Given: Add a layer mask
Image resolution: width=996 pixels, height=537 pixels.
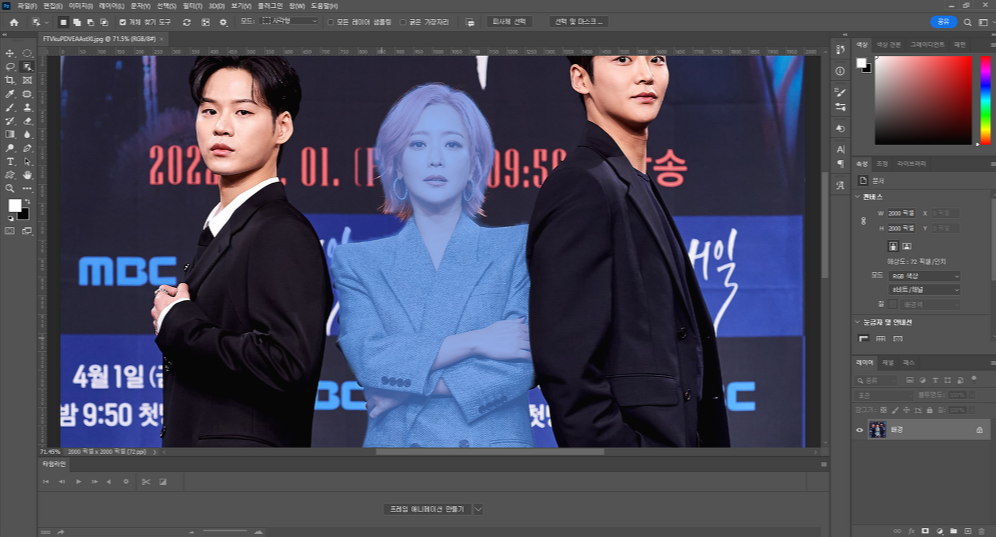Looking at the screenshot, I should pyautogui.click(x=925, y=531).
